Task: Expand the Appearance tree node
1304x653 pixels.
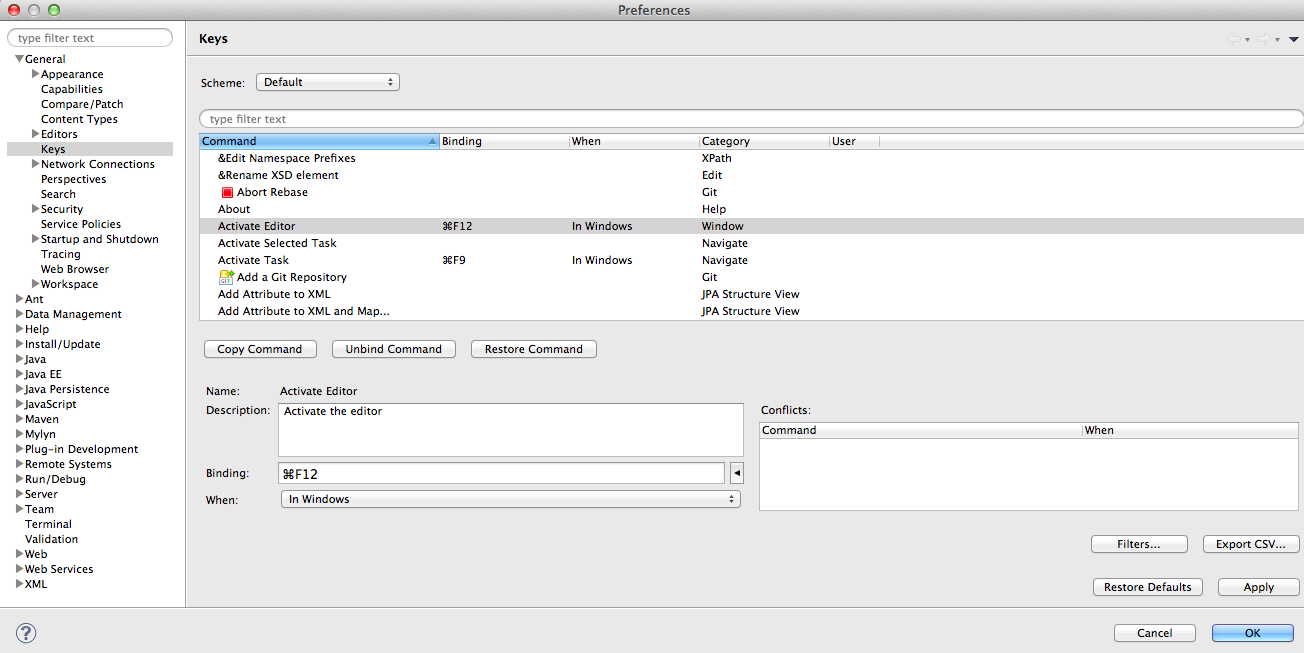Action: (x=35, y=74)
